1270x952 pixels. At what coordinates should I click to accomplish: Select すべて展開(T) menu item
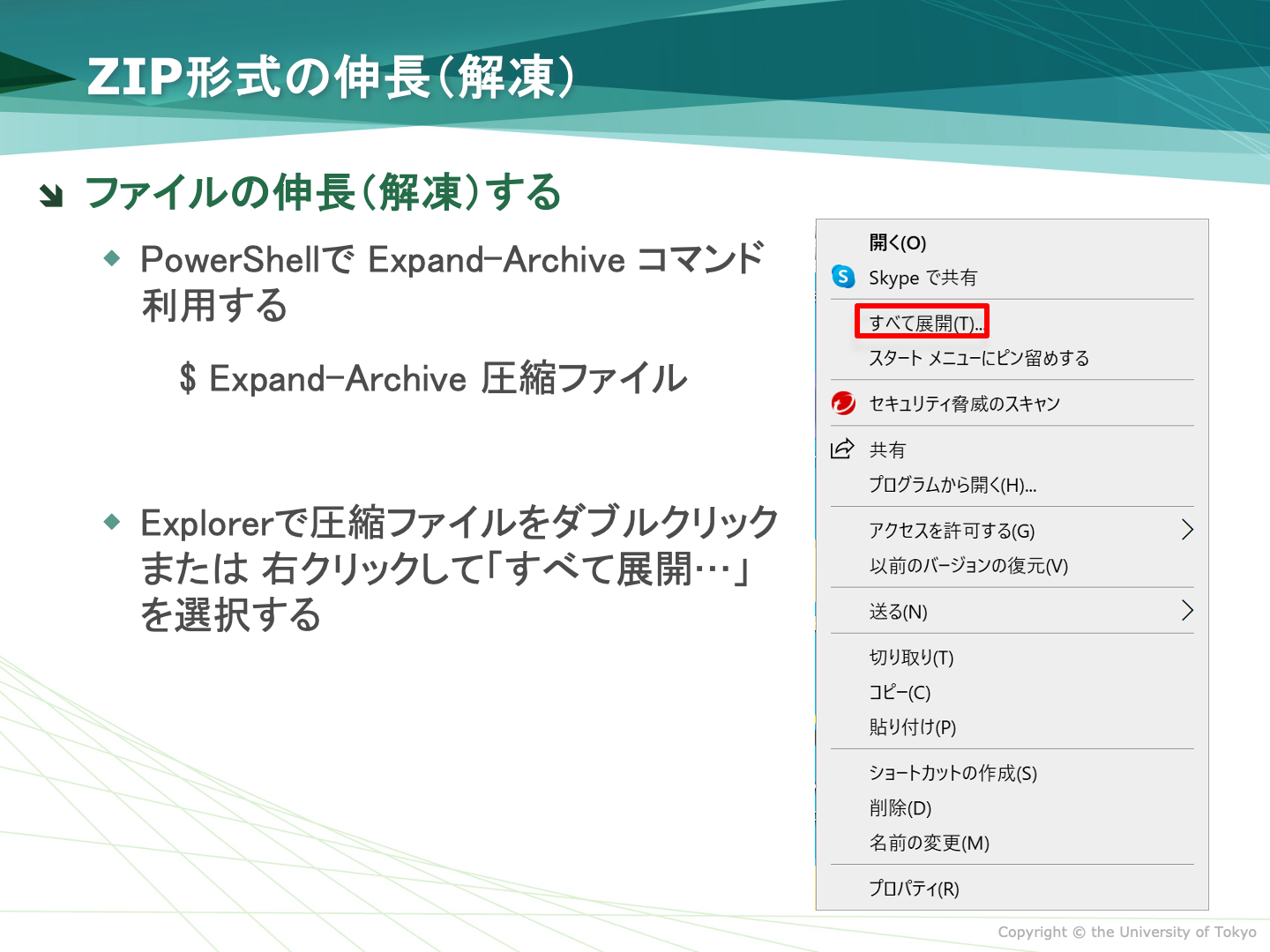point(923,323)
